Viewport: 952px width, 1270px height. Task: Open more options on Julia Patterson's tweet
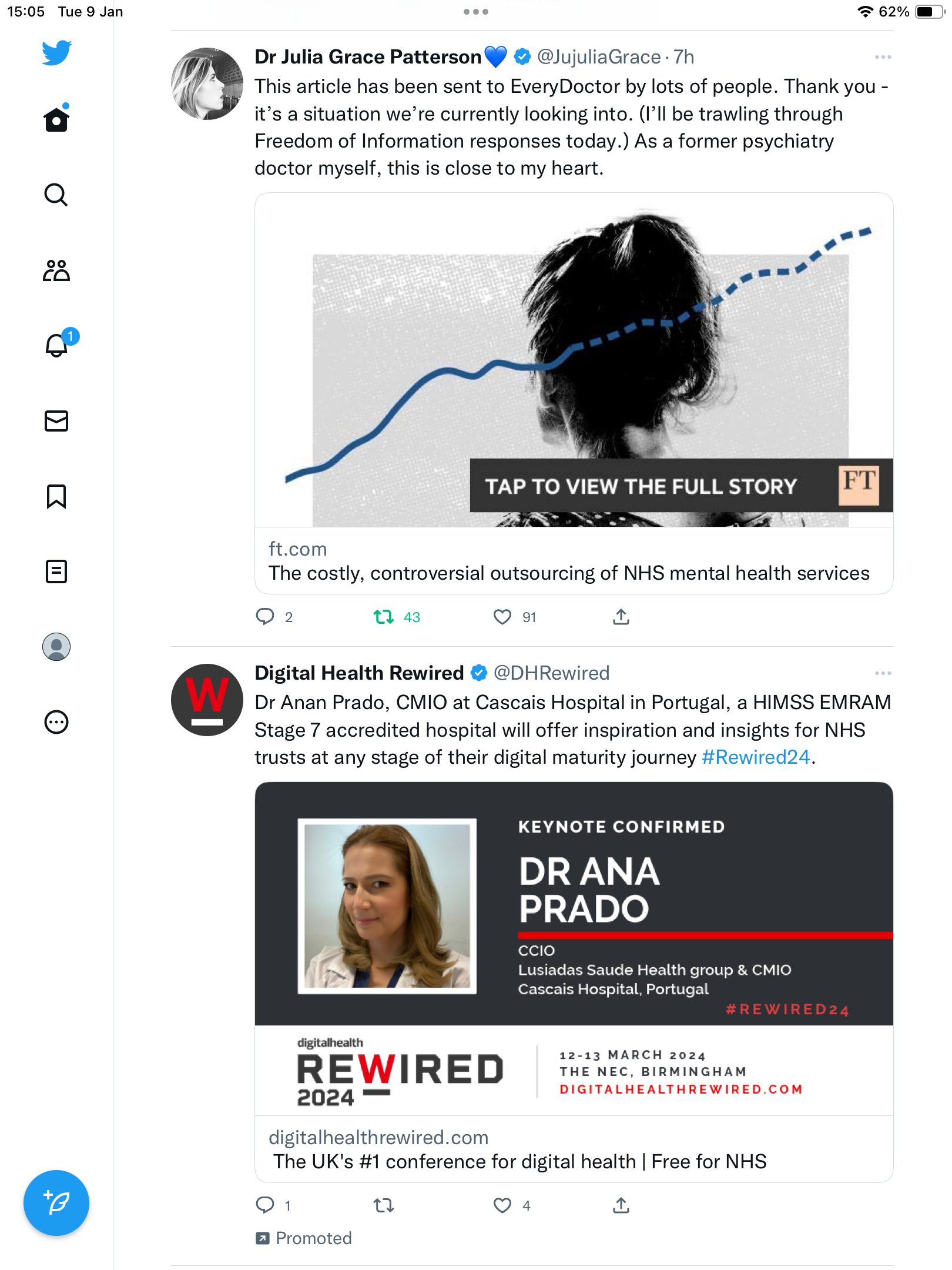click(x=883, y=57)
